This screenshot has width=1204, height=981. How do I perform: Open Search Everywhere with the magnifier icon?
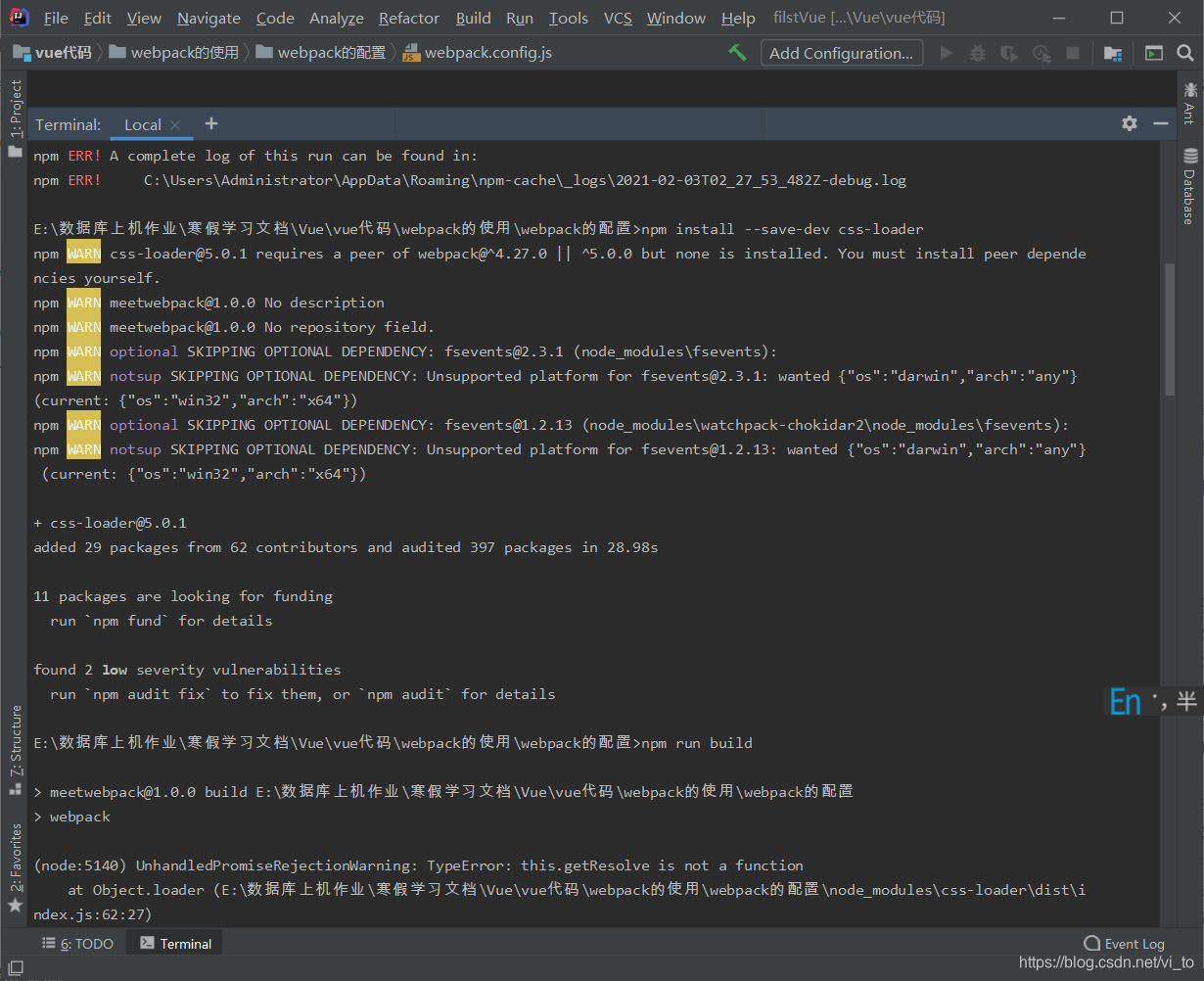point(1184,53)
